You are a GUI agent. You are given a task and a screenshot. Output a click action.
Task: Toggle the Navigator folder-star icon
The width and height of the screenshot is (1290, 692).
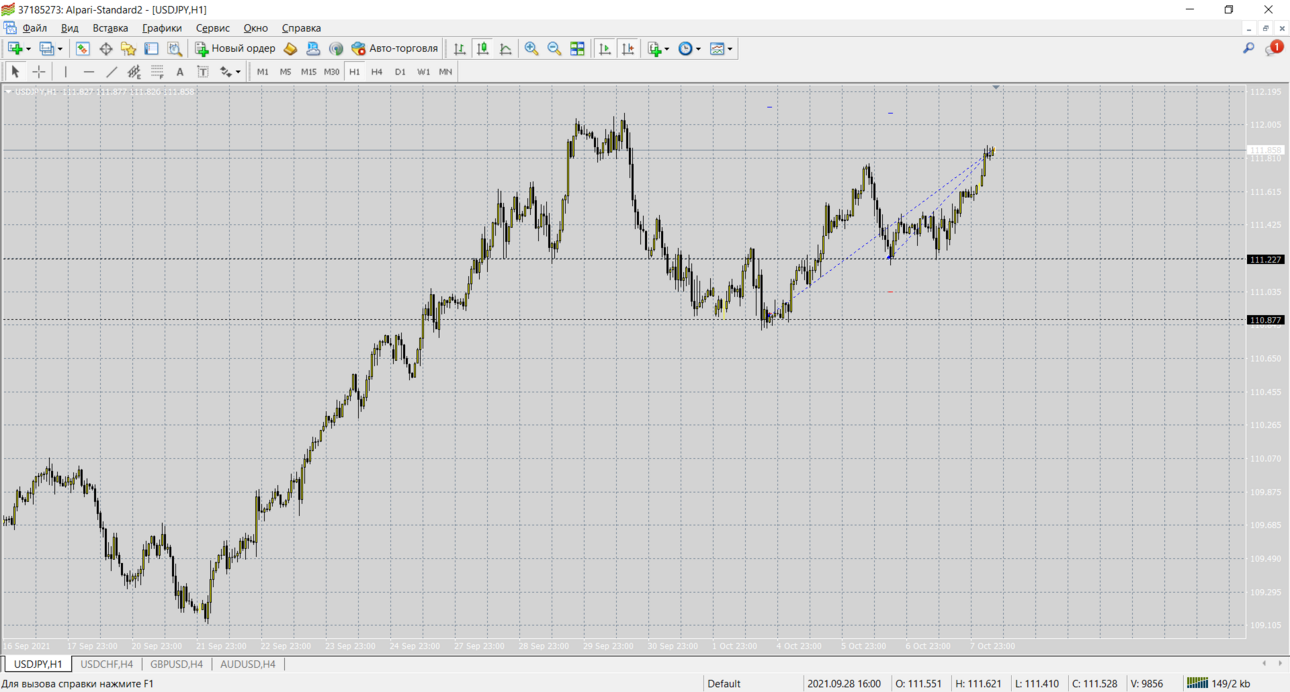[128, 48]
